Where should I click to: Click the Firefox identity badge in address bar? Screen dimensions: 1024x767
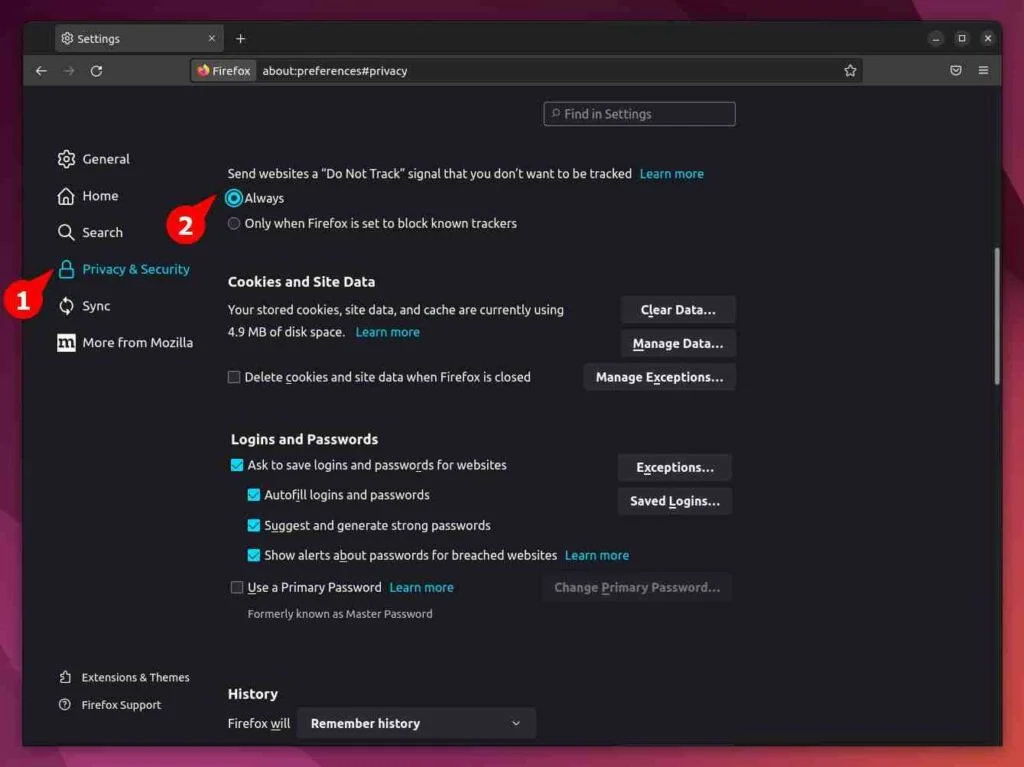[224, 71]
